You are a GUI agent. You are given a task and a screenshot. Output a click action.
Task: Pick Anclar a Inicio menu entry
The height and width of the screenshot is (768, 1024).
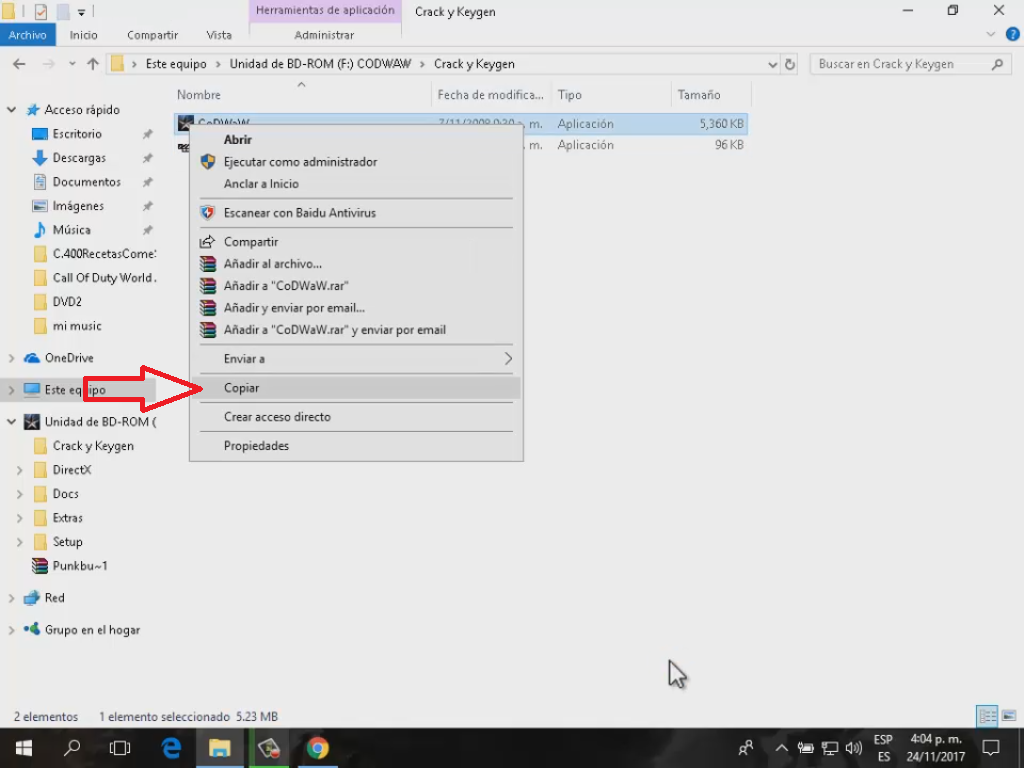(x=357, y=184)
